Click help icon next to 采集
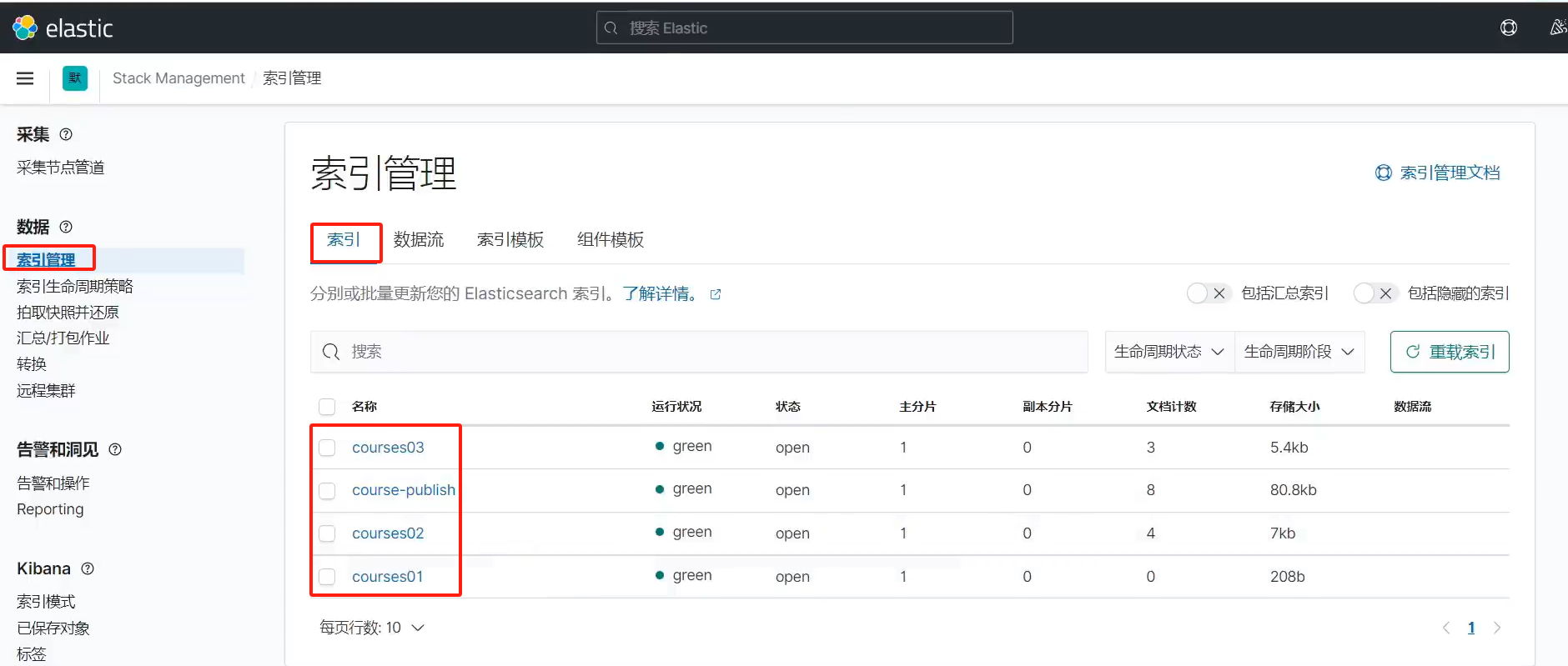The width and height of the screenshot is (1568, 666). coord(66,134)
